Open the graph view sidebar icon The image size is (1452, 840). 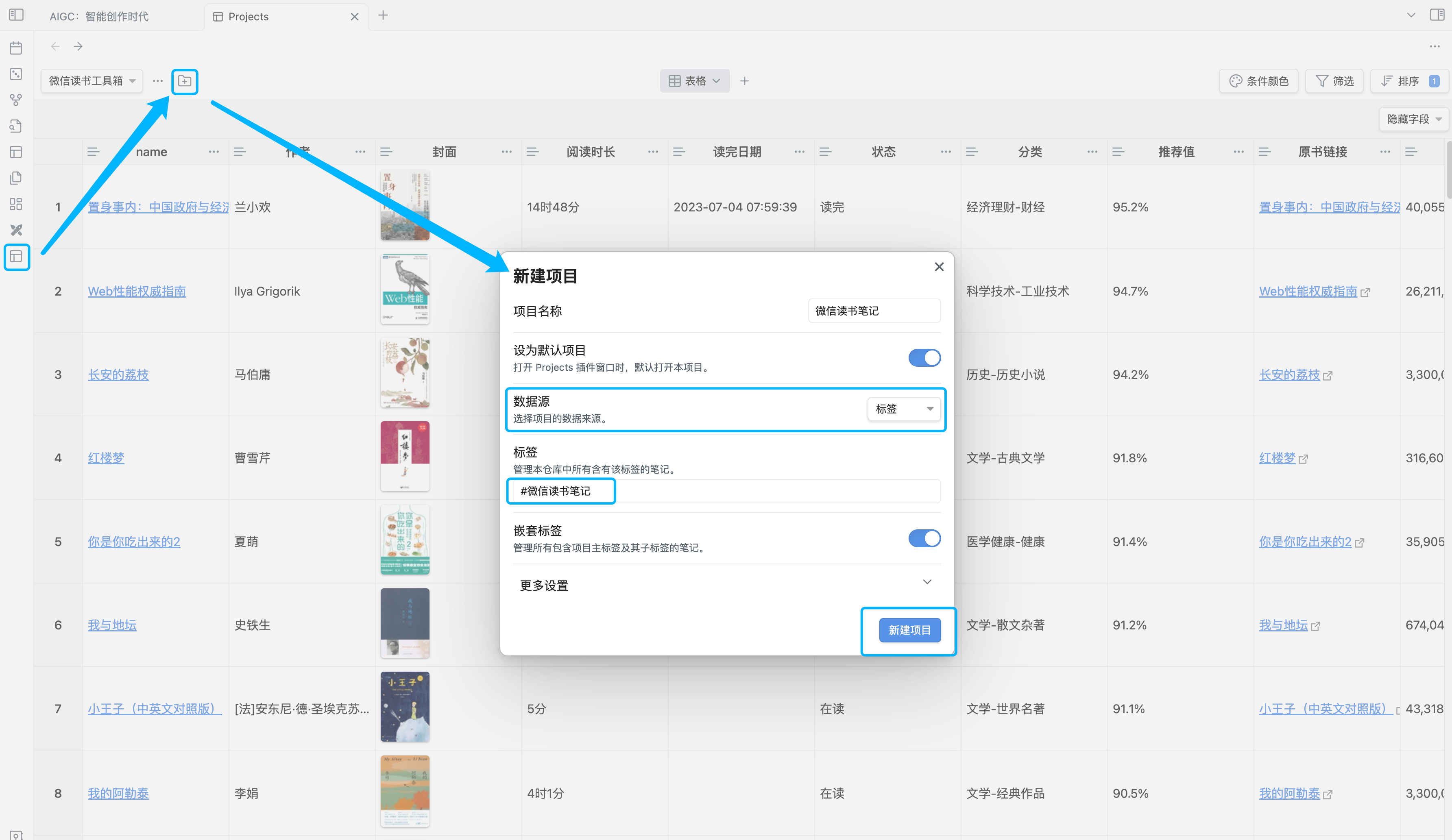pyautogui.click(x=16, y=100)
